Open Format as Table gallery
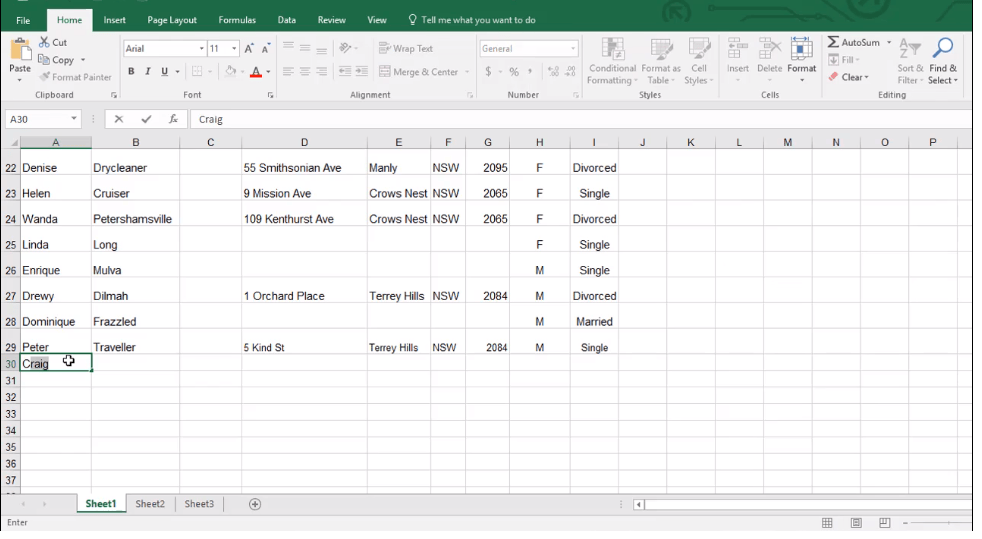The width and height of the screenshot is (982, 539). [661, 61]
